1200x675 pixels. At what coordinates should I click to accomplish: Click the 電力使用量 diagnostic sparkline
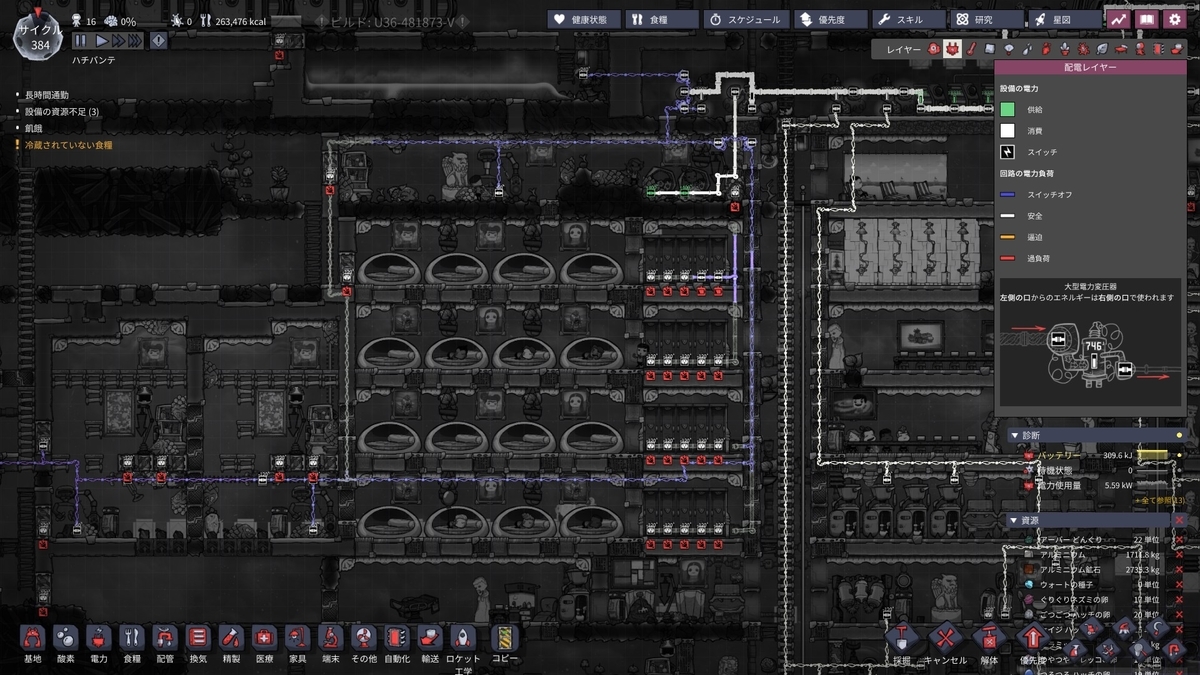point(1153,485)
